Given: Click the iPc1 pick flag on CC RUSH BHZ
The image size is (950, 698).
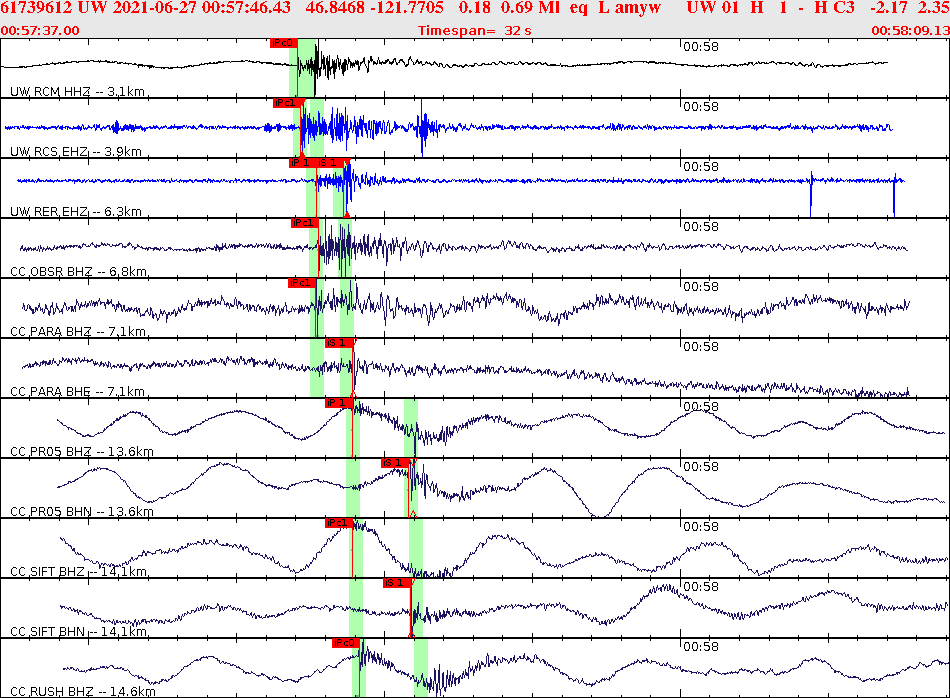Looking at the screenshot, I should pyautogui.click(x=346, y=643).
